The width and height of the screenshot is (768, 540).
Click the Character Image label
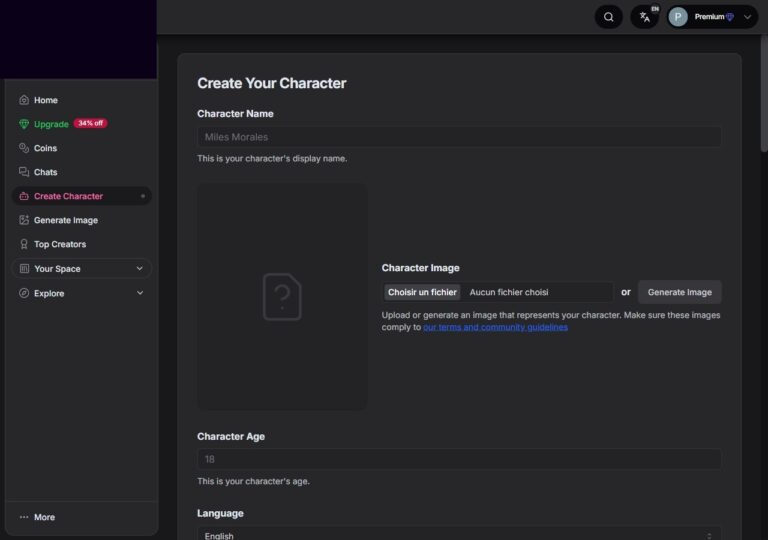point(420,268)
